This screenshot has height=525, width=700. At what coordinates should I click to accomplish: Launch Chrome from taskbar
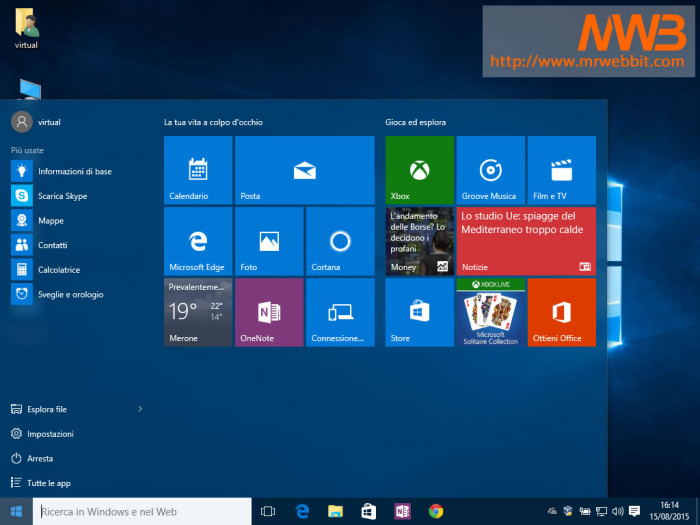pyautogui.click(x=436, y=511)
